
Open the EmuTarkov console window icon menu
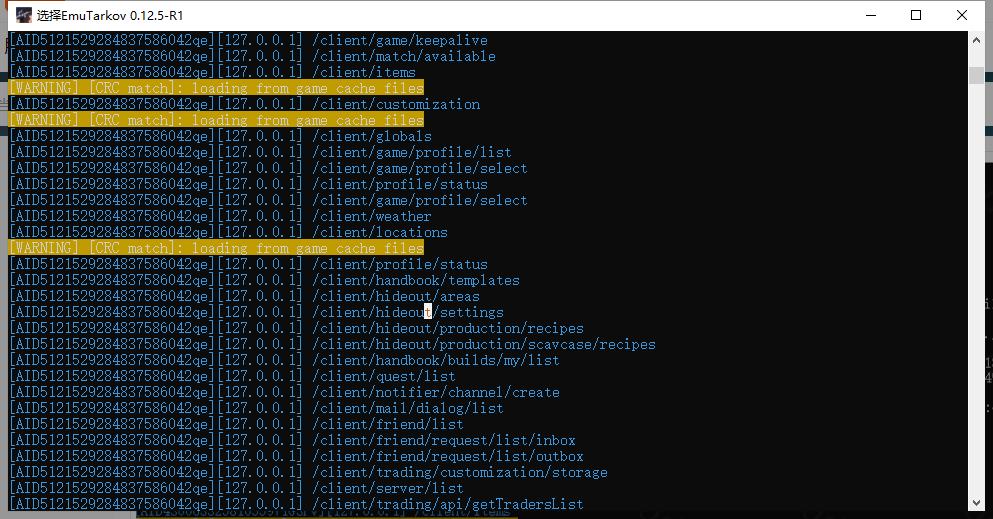24,15
